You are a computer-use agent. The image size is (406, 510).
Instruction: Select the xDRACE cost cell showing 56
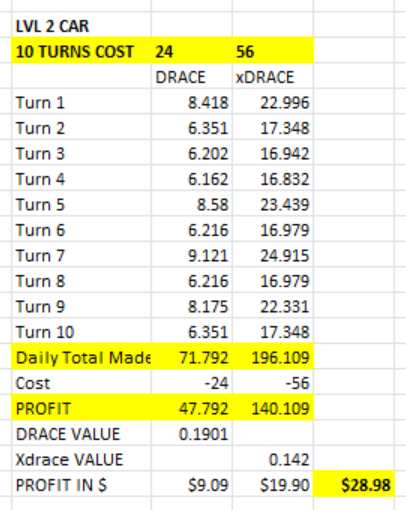(273, 51)
